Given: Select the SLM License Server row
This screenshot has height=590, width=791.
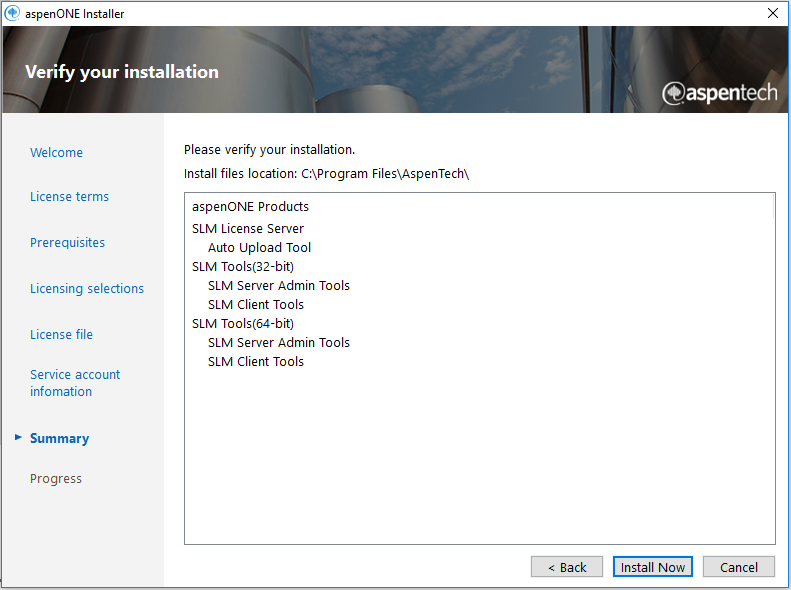Looking at the screenshot, I should tap(248, 228).
